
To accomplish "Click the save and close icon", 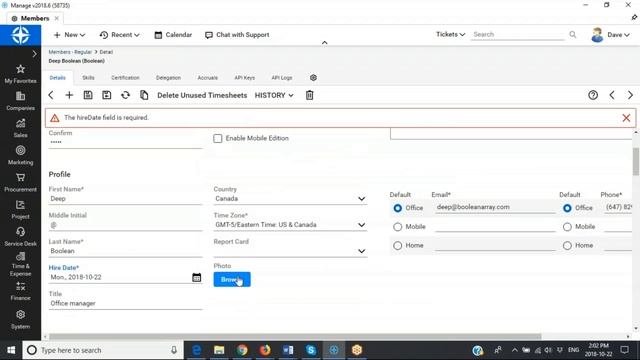I will pyautogui.click(x=107, y=95).
